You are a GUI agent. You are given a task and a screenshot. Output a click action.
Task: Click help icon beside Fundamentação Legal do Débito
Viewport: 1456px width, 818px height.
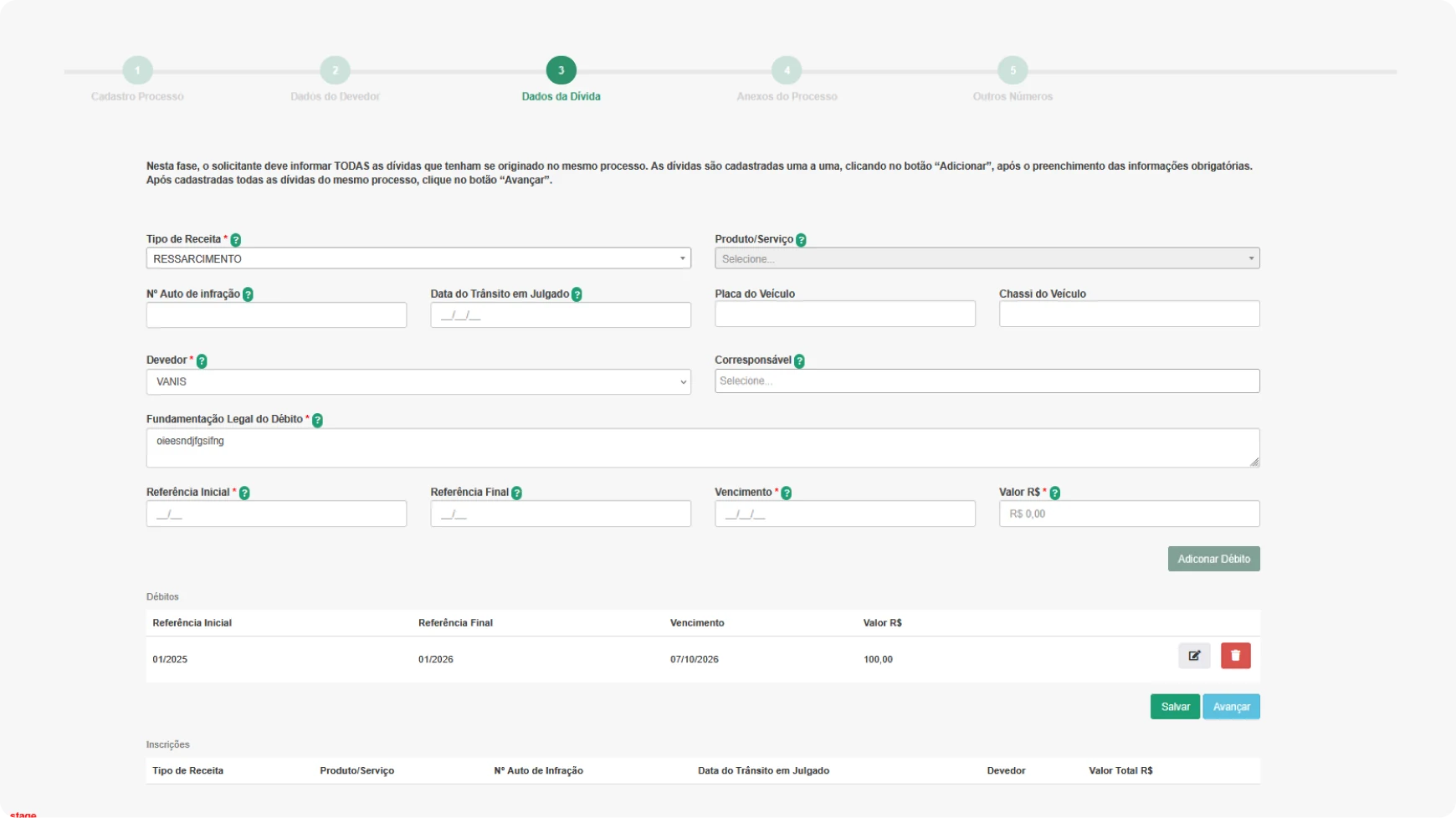point(317,420)
